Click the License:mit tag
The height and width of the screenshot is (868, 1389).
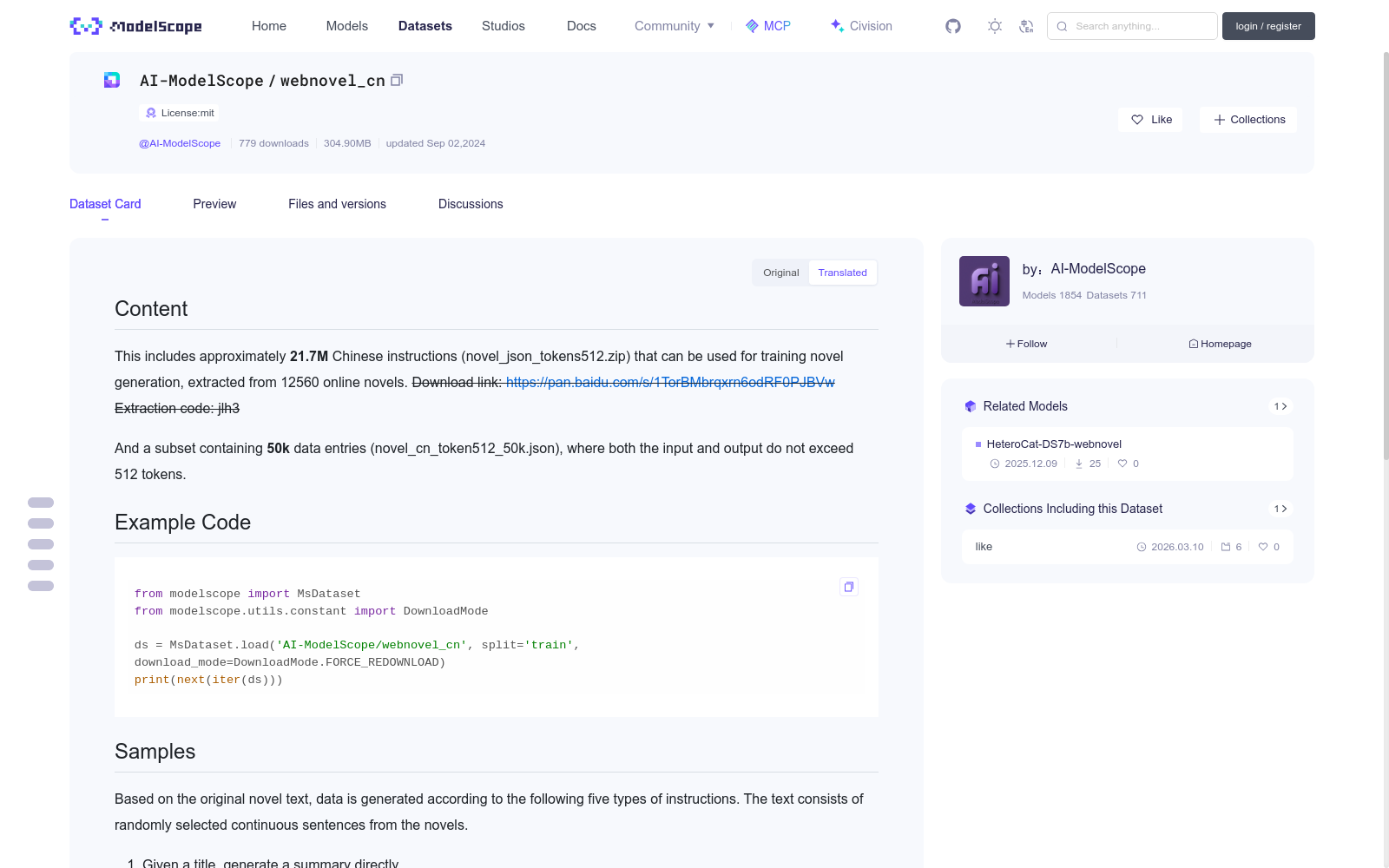pos(179,113)
